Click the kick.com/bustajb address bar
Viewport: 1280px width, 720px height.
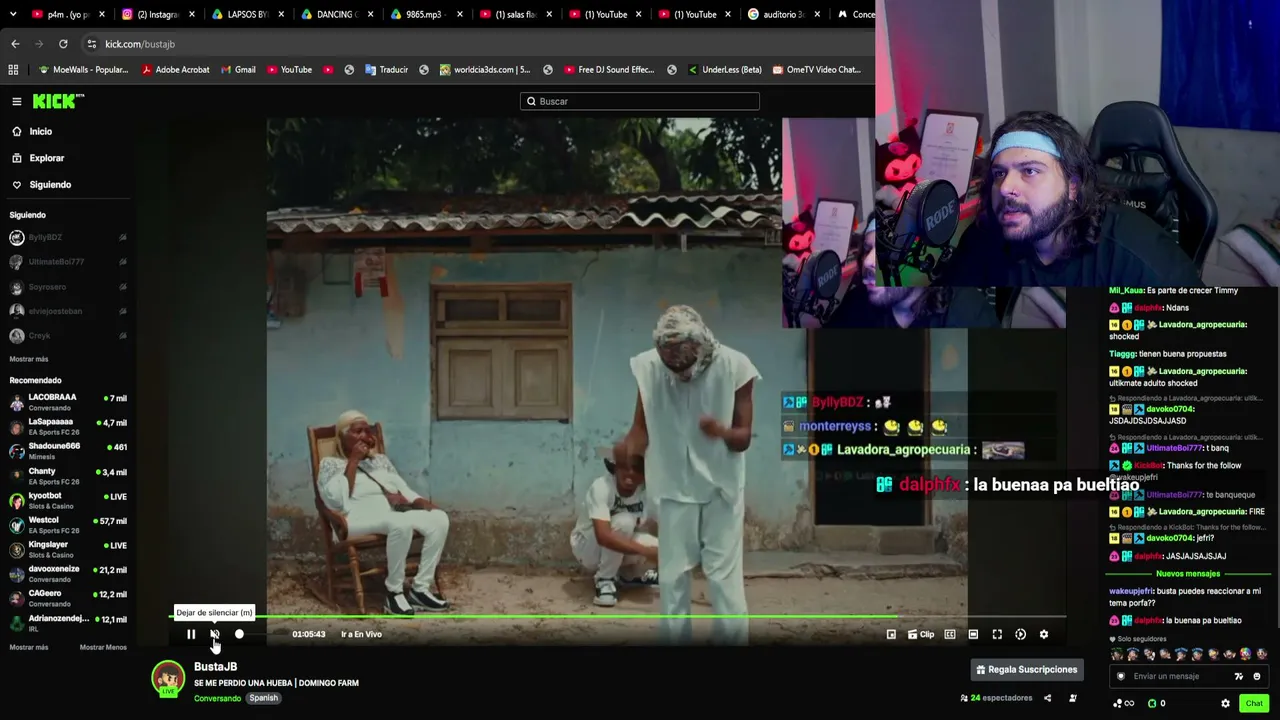point(480,44)
